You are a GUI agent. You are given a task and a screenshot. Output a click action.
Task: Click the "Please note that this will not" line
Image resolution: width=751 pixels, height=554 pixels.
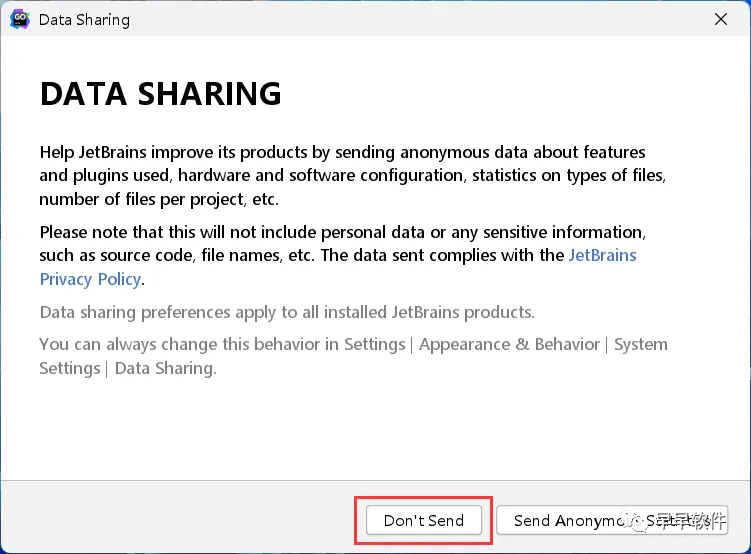tap(341, 231)
